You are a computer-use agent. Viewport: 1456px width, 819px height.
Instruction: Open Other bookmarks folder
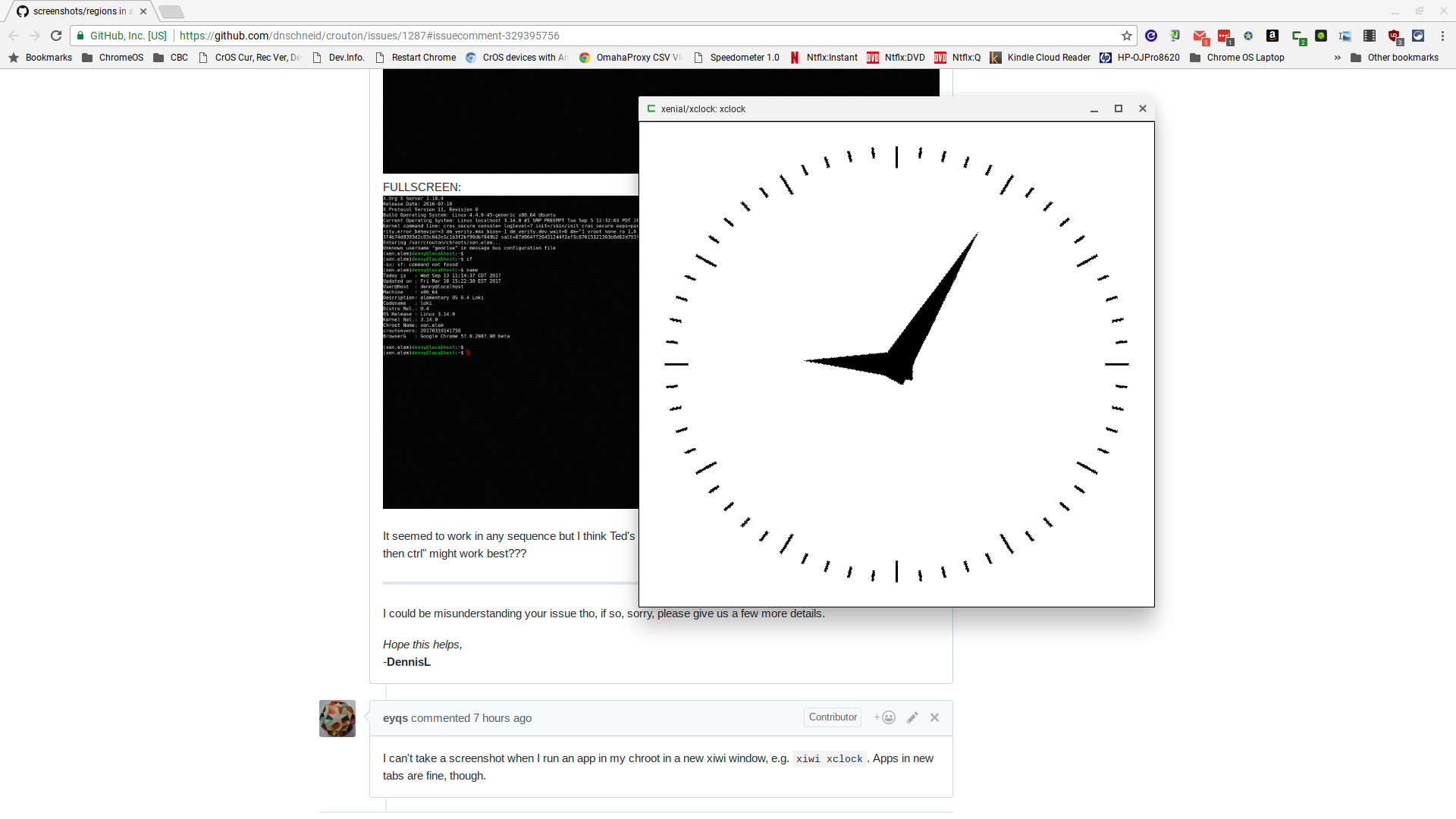[1395, 58]
